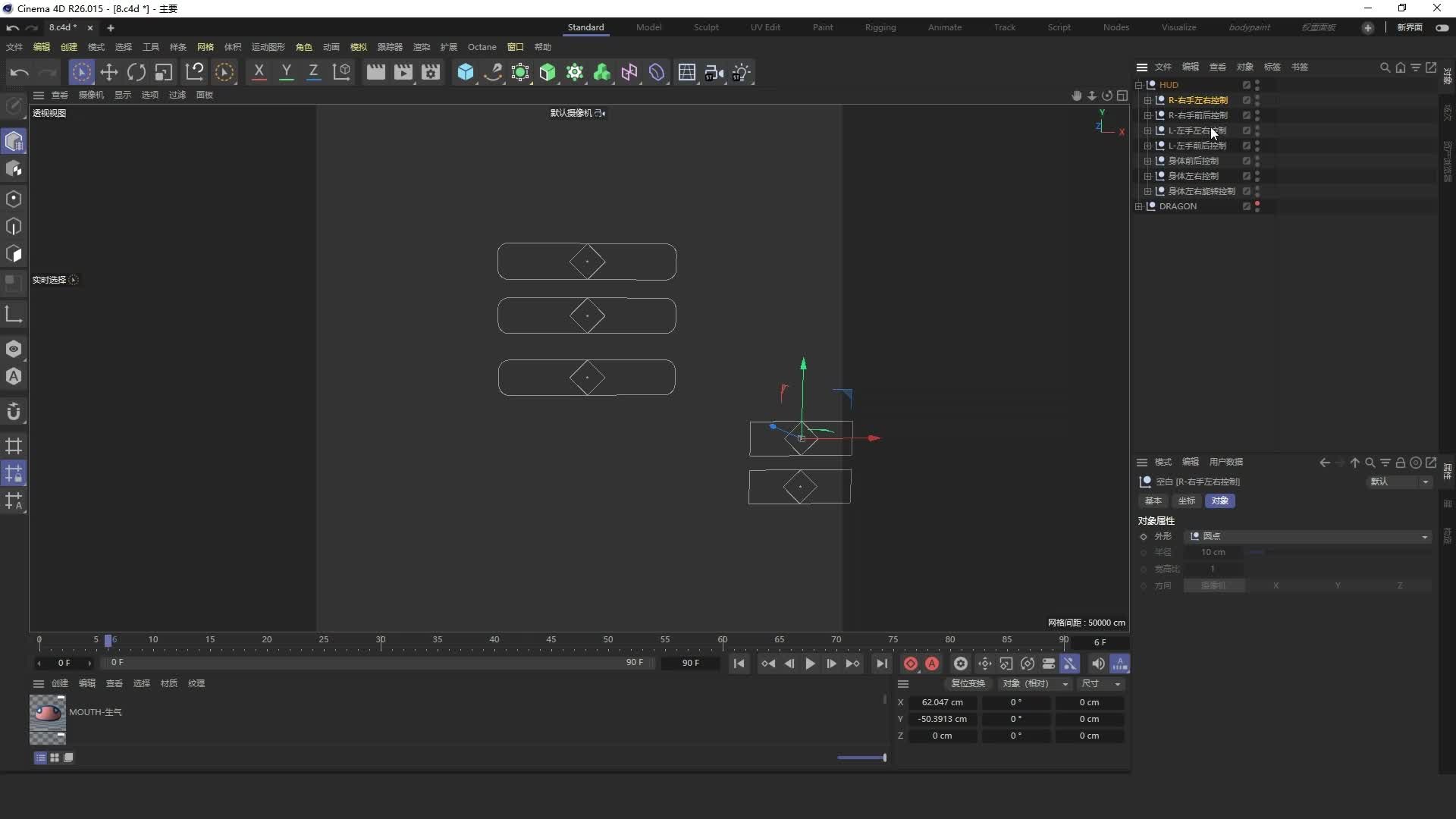Image resolution: width=1456 pixels, height=819 pixels.
Task: Expand L-左手前后控制 tree node
Action: point(1147,146)
